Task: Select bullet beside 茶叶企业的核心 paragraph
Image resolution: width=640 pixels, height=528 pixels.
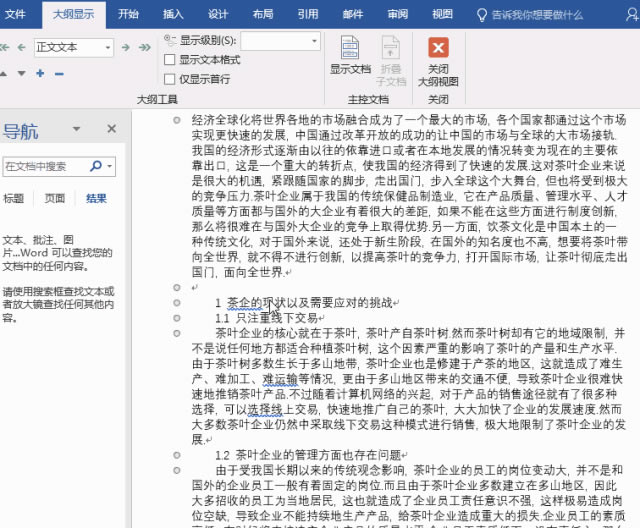Action: click(177, 333)
